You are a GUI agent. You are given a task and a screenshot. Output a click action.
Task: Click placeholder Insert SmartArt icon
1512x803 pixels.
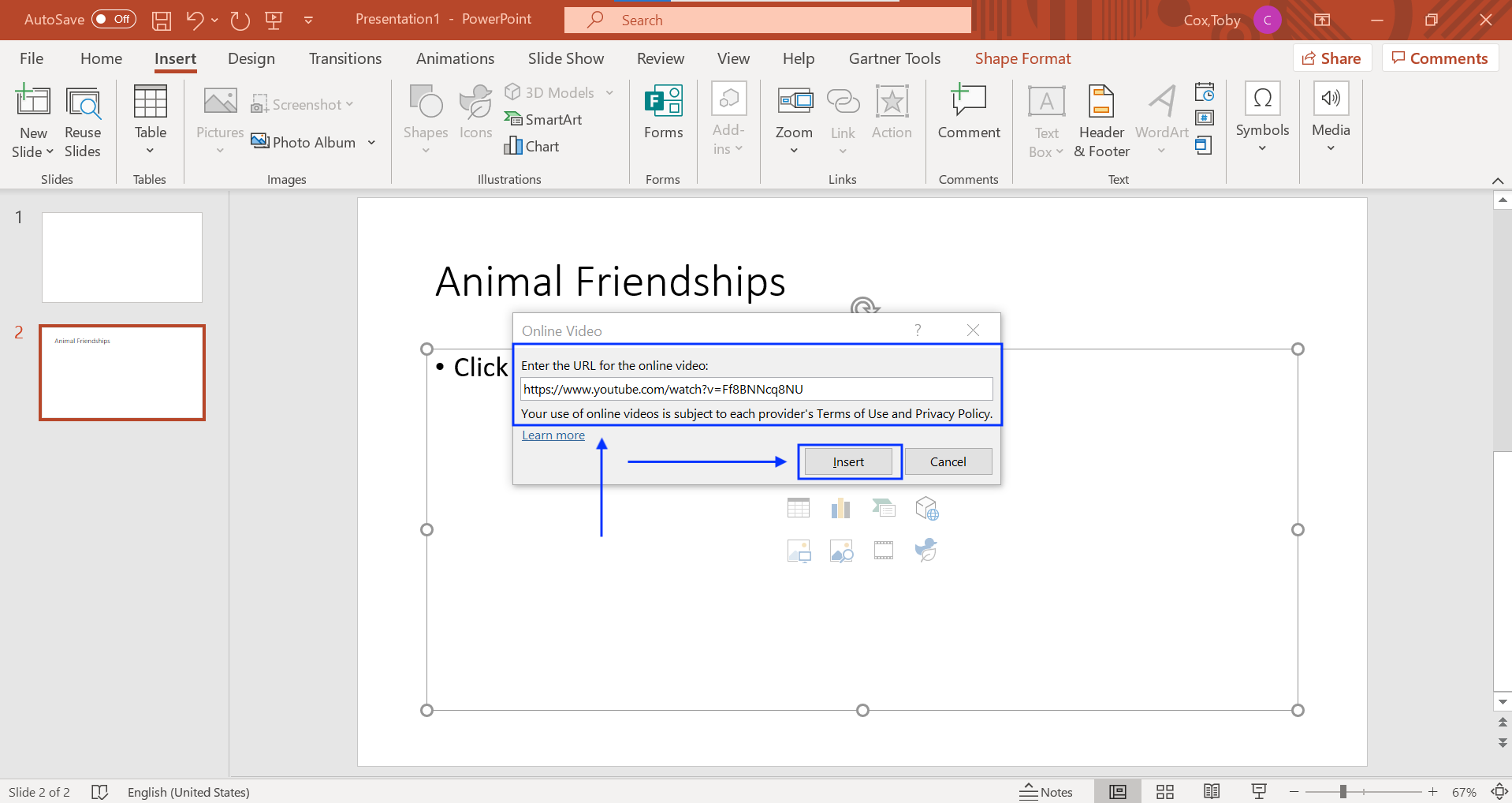click(x=884, y=508)
